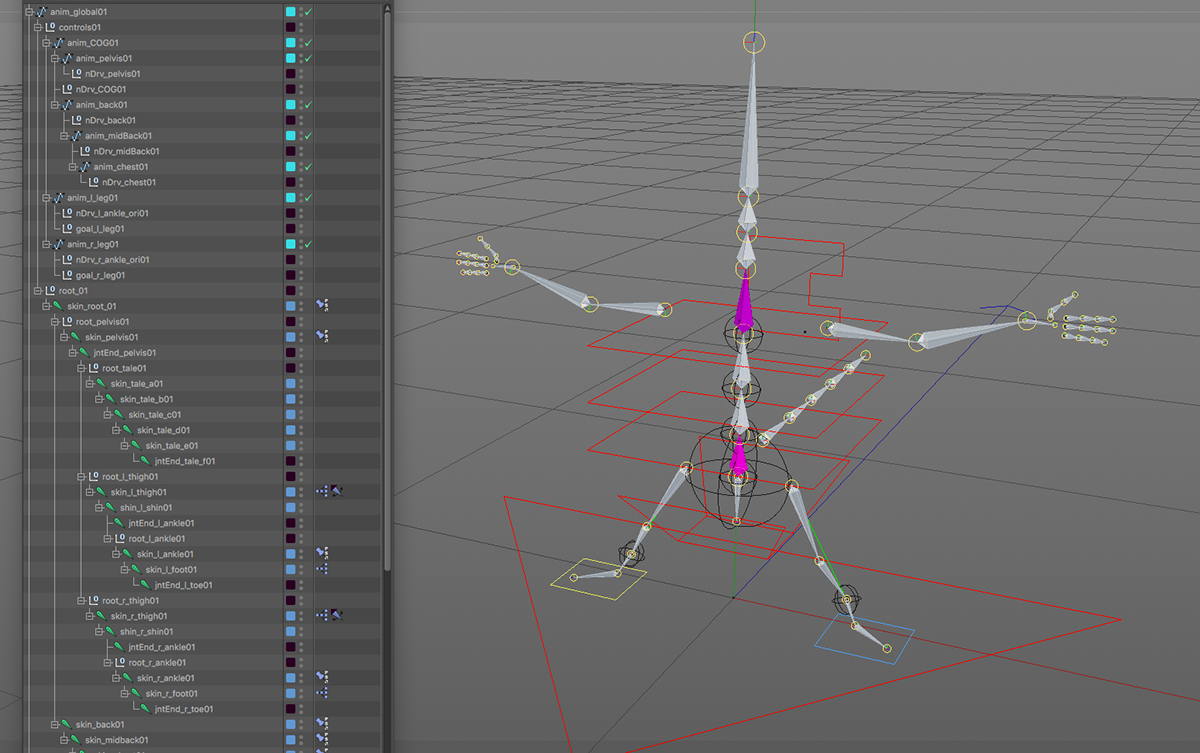Click the spline icon of anim_global01
1200x753 pixels.
point(42,12)
